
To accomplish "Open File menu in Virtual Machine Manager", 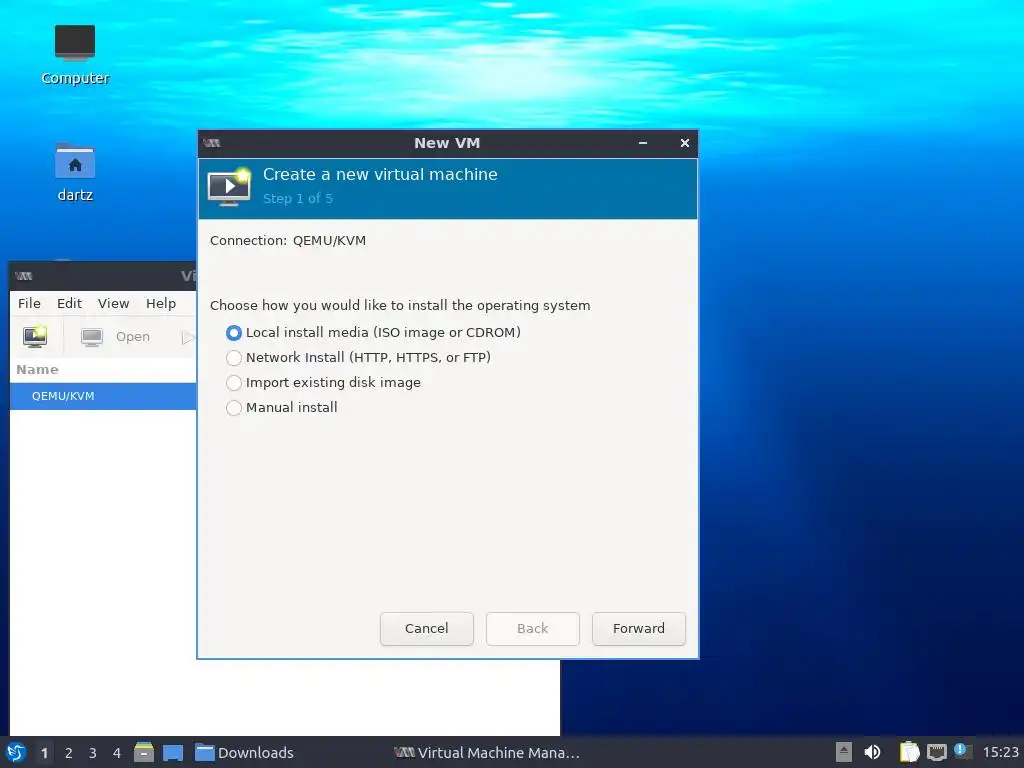I will pos(29,303).
